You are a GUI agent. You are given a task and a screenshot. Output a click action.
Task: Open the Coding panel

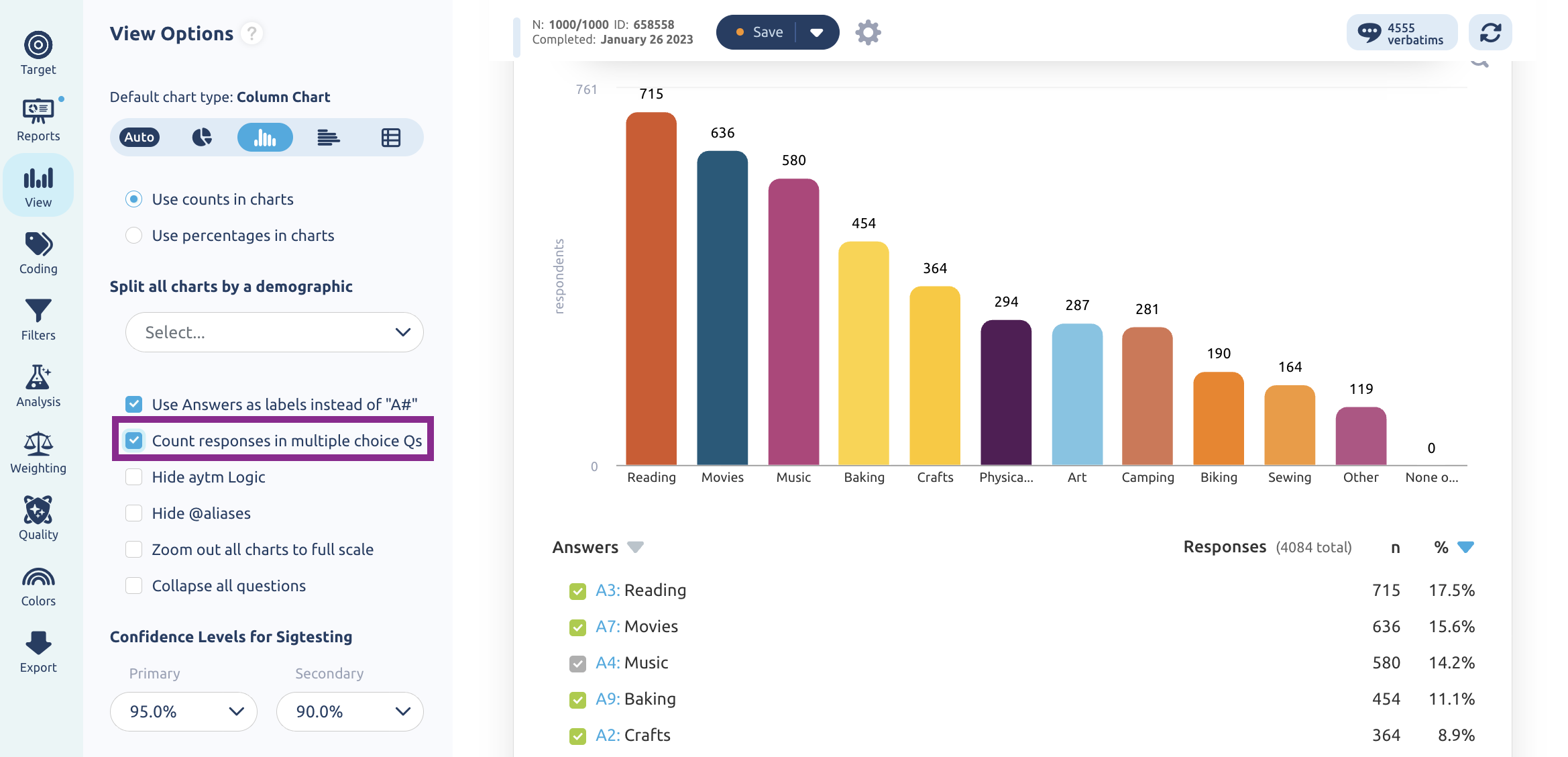pos(38,252)
